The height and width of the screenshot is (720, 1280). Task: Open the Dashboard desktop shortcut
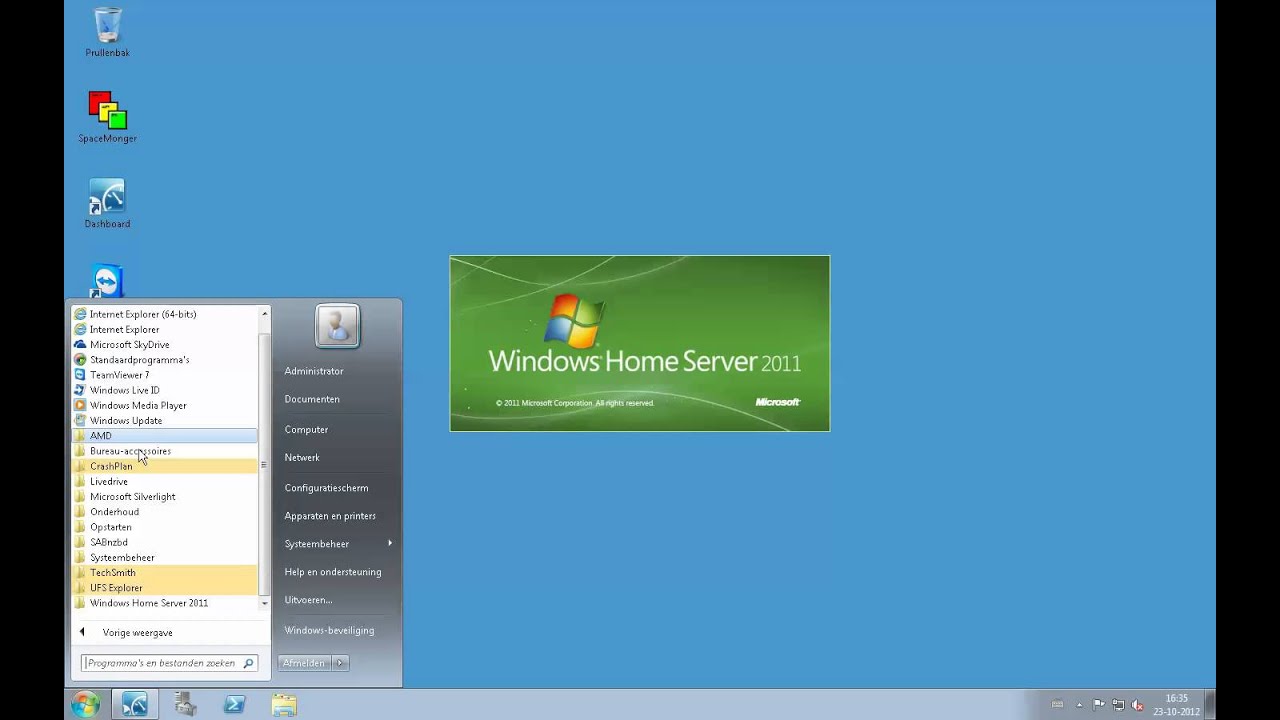pos(107,203)
